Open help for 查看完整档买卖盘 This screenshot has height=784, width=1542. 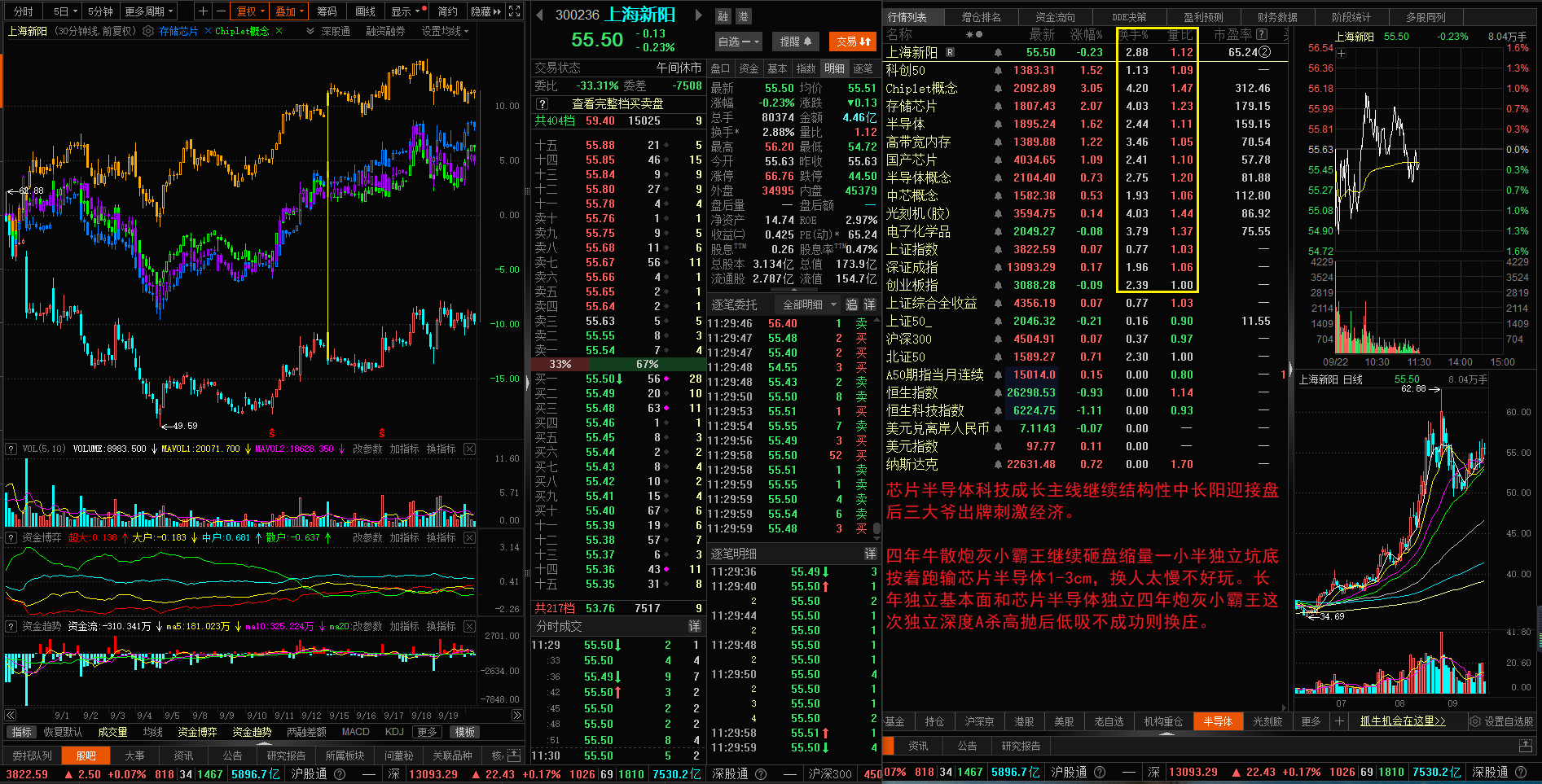(543, 104)
